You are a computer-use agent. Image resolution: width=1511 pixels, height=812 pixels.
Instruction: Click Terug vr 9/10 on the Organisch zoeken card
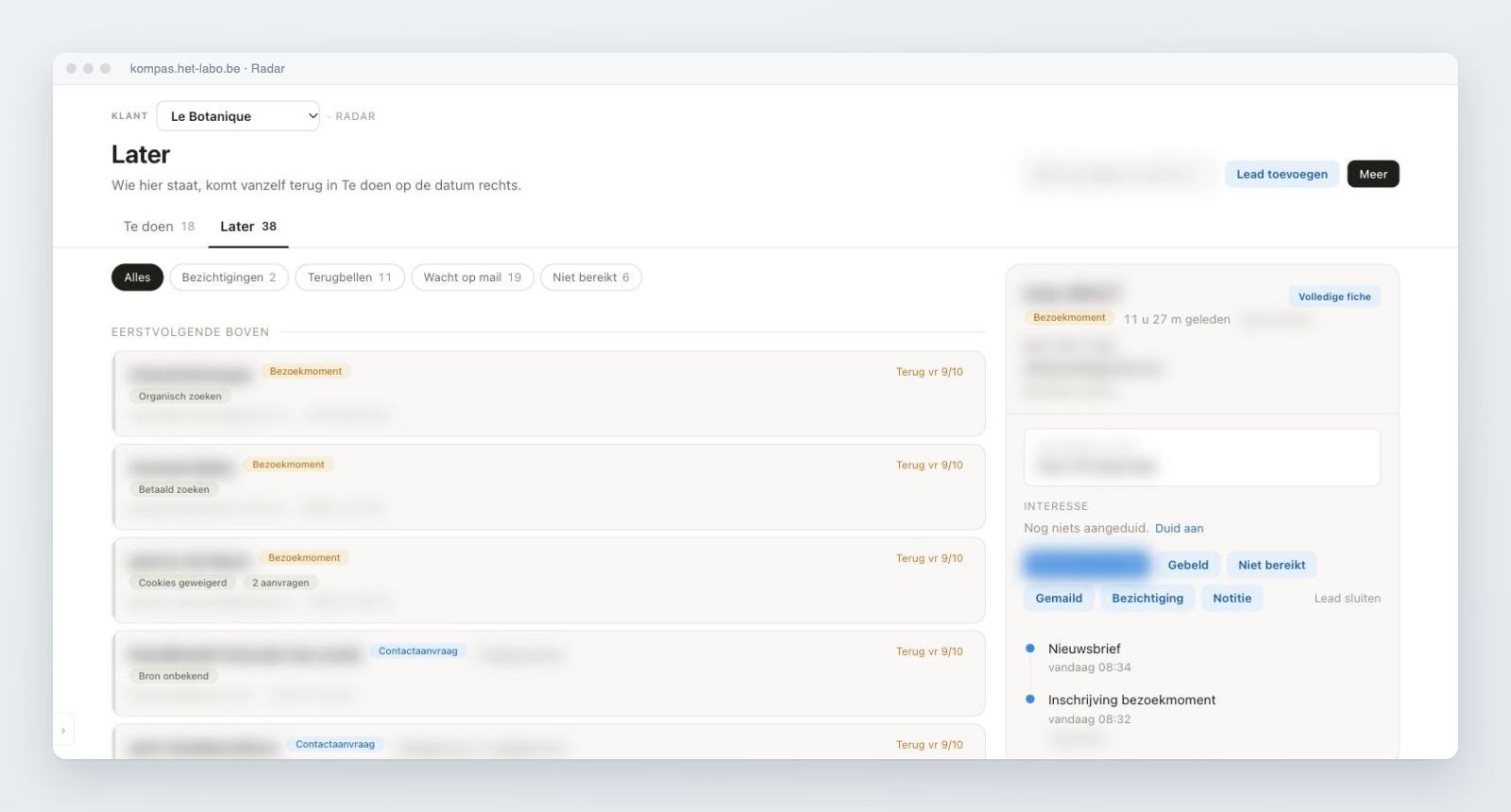coord(929,372)
